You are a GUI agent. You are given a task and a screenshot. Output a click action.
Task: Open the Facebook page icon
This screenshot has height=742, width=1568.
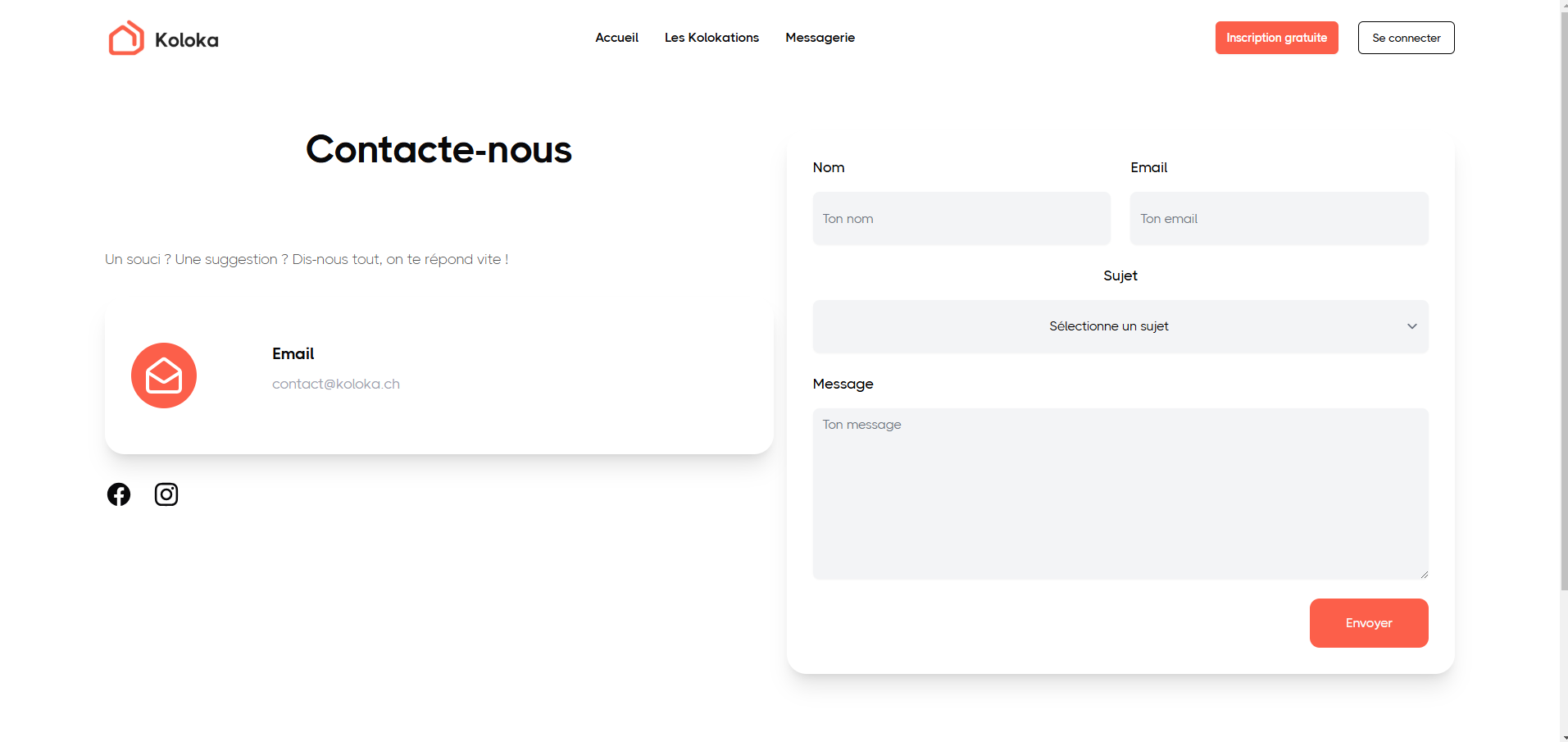[119, 494]
